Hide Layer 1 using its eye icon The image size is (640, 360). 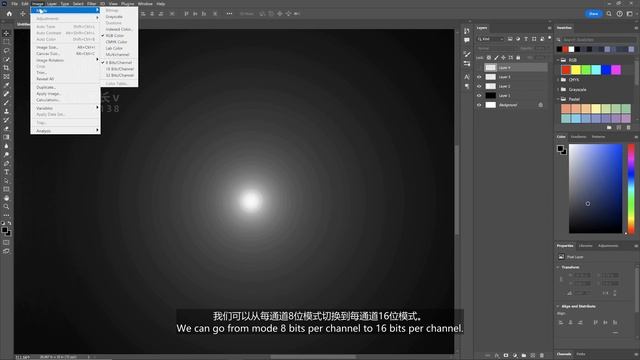pos(479,96)
